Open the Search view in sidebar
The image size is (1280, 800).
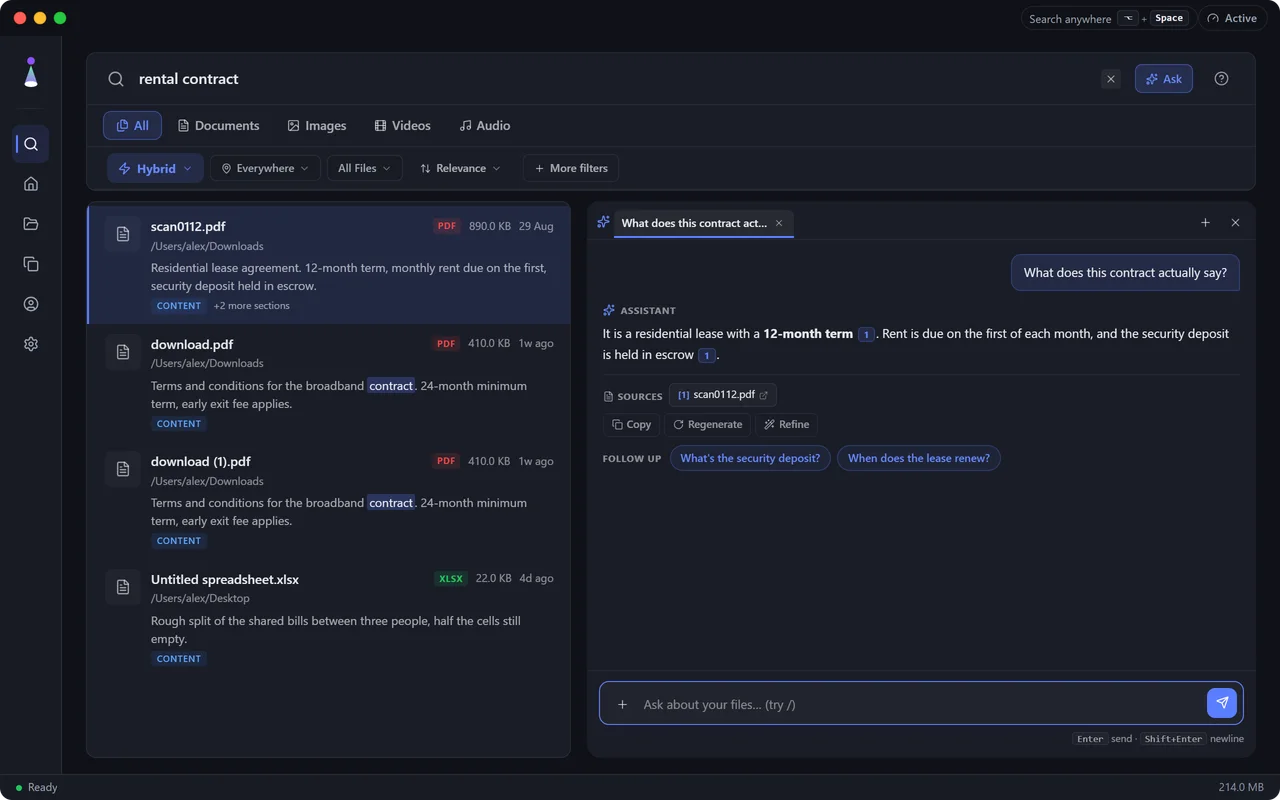pos(31,144)
